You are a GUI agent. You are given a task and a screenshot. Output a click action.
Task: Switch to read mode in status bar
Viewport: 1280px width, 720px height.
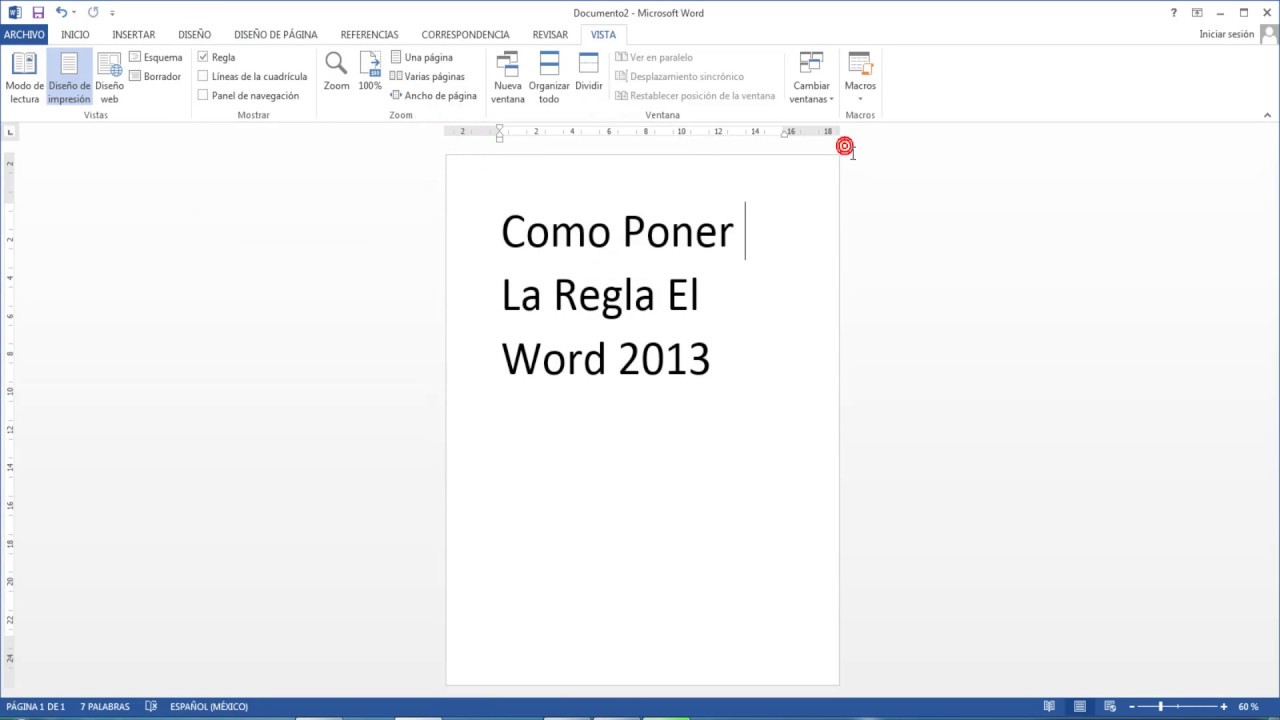tap(1049, 706)
